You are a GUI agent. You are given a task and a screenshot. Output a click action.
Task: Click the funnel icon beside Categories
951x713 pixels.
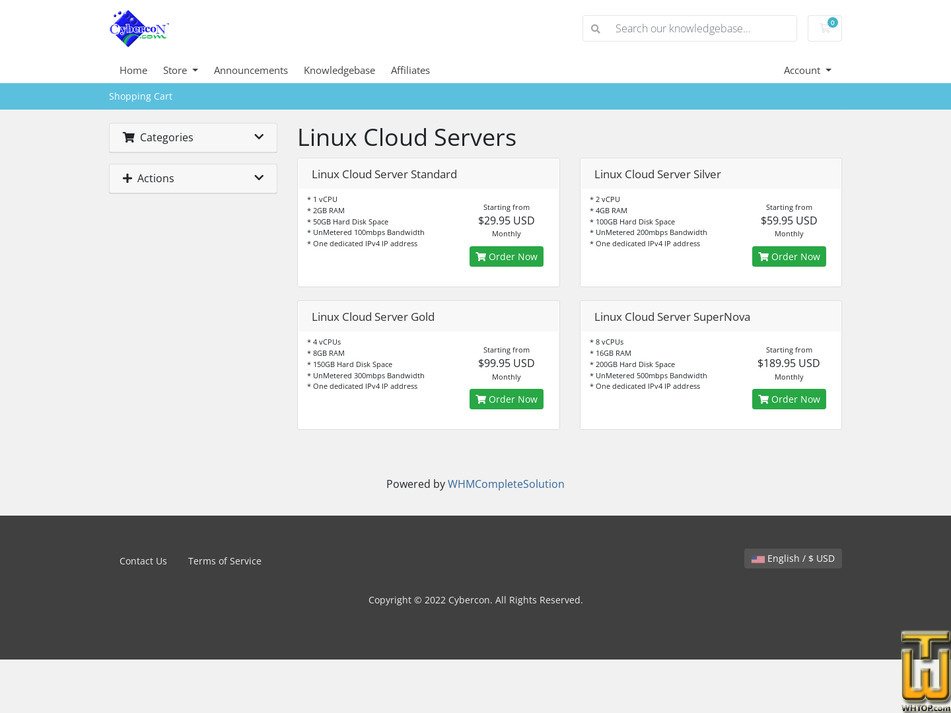tap(128, 137)
